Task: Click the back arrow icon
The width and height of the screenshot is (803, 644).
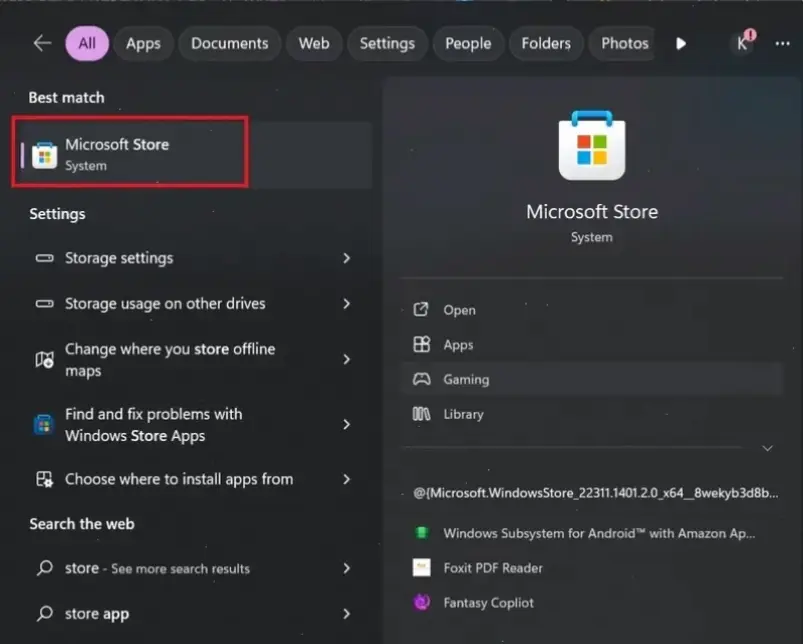Action: 41,43
